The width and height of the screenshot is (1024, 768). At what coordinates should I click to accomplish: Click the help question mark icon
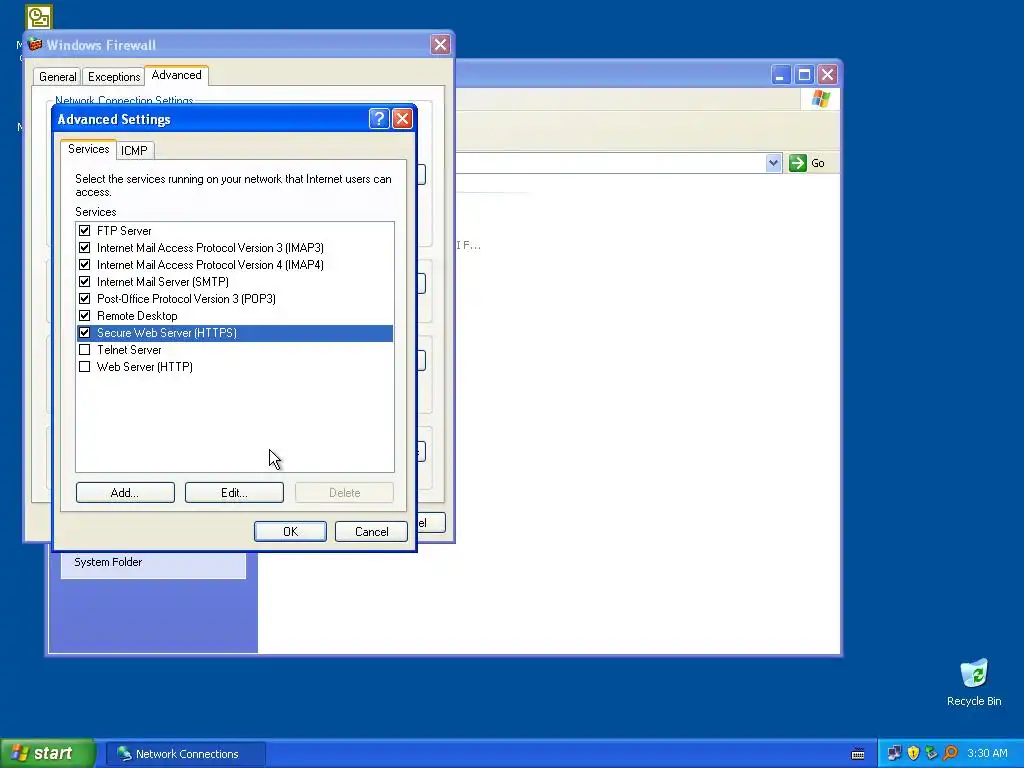[x=379, y=119]
